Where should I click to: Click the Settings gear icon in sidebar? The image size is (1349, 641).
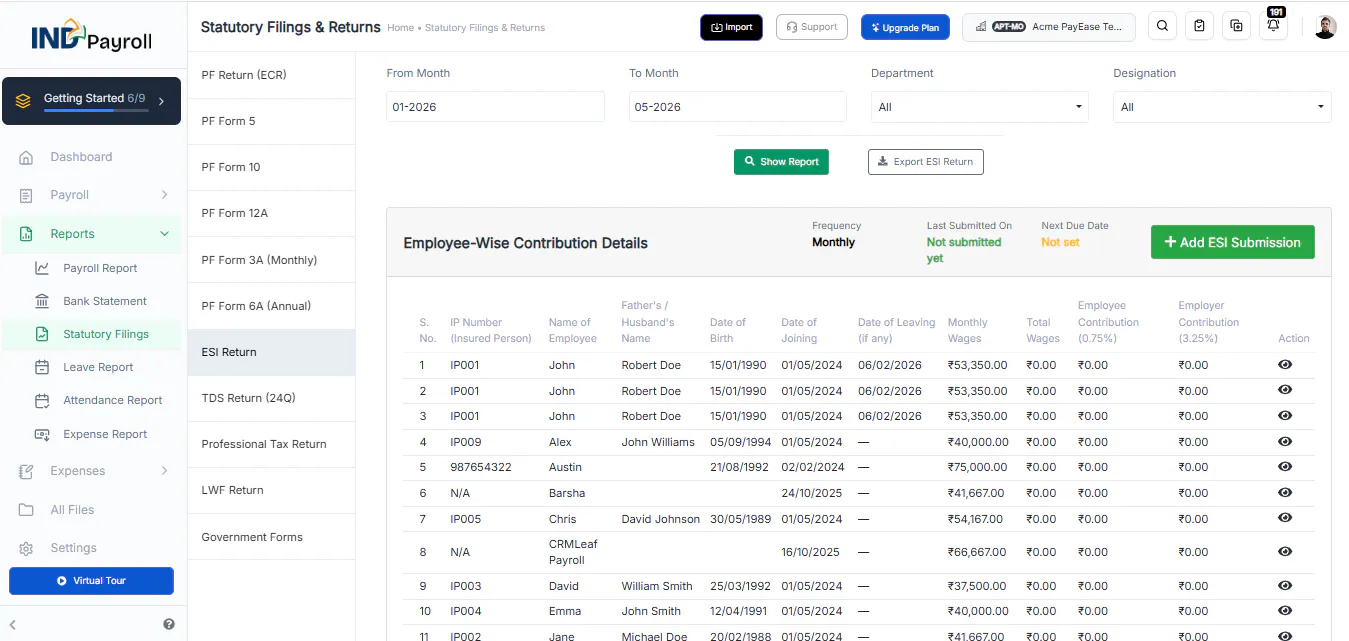click(27, 548)
